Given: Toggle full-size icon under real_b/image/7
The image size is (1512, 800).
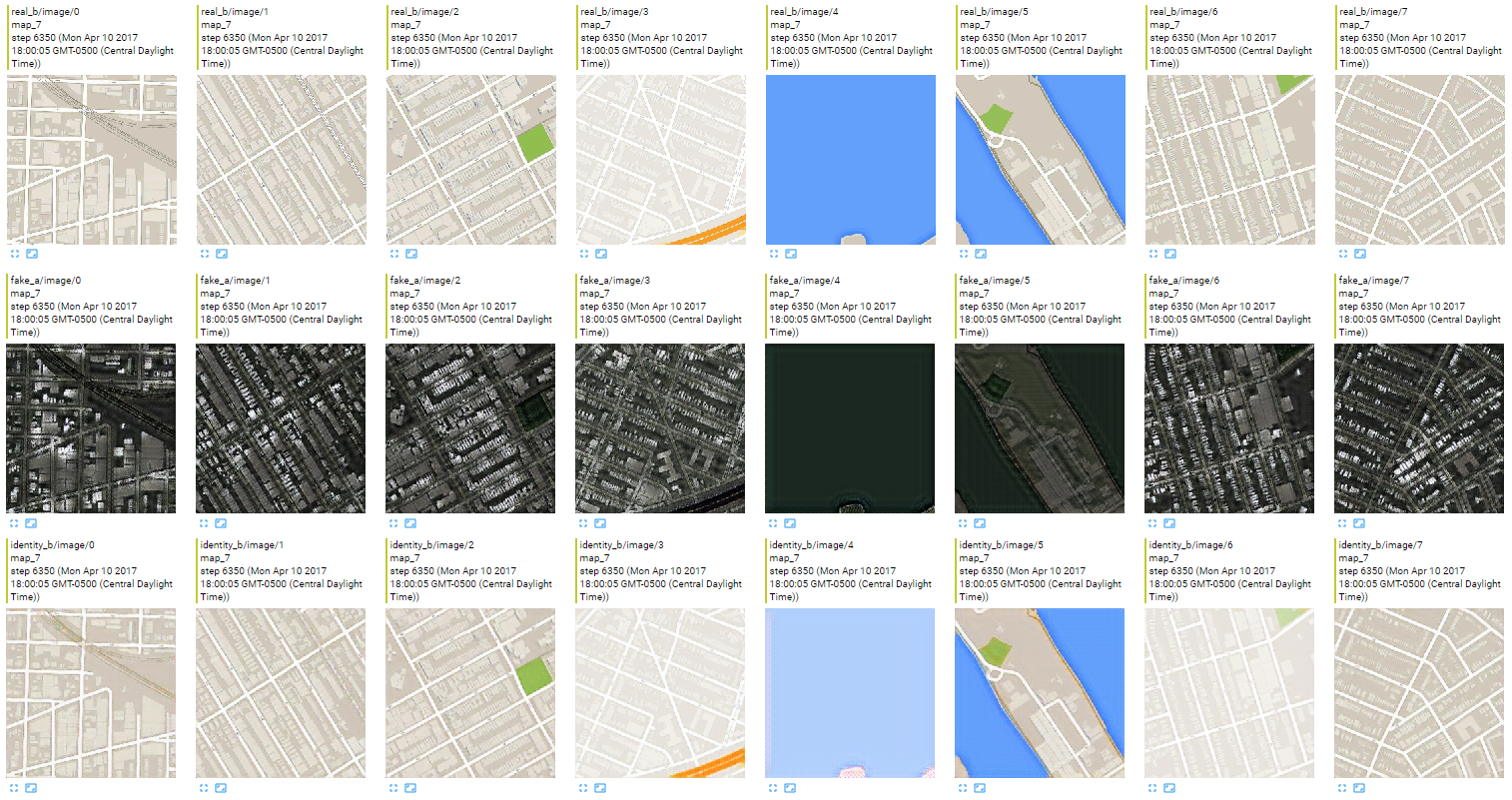Looking at the screenshot, I should pyautogui.click(x=1343, y=254).
